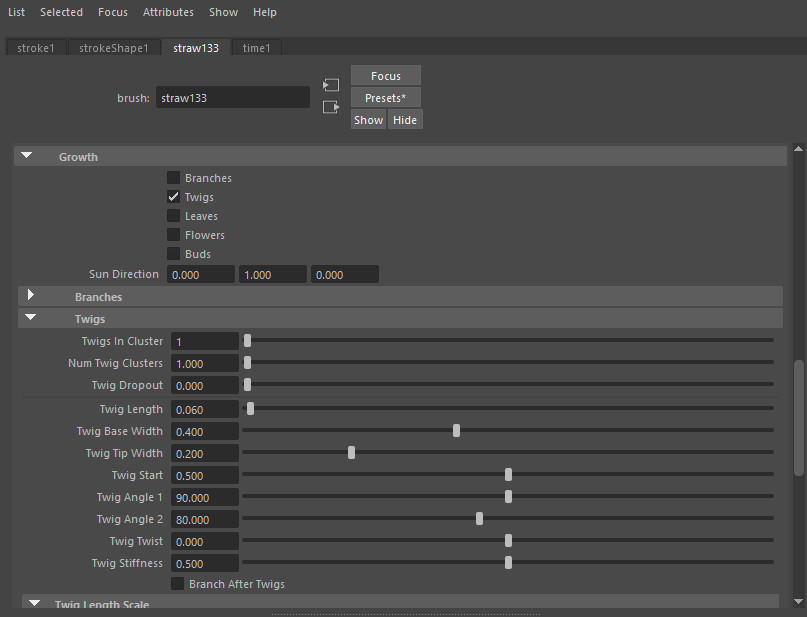Click the Twig Dropout value field

coord(205,386)
